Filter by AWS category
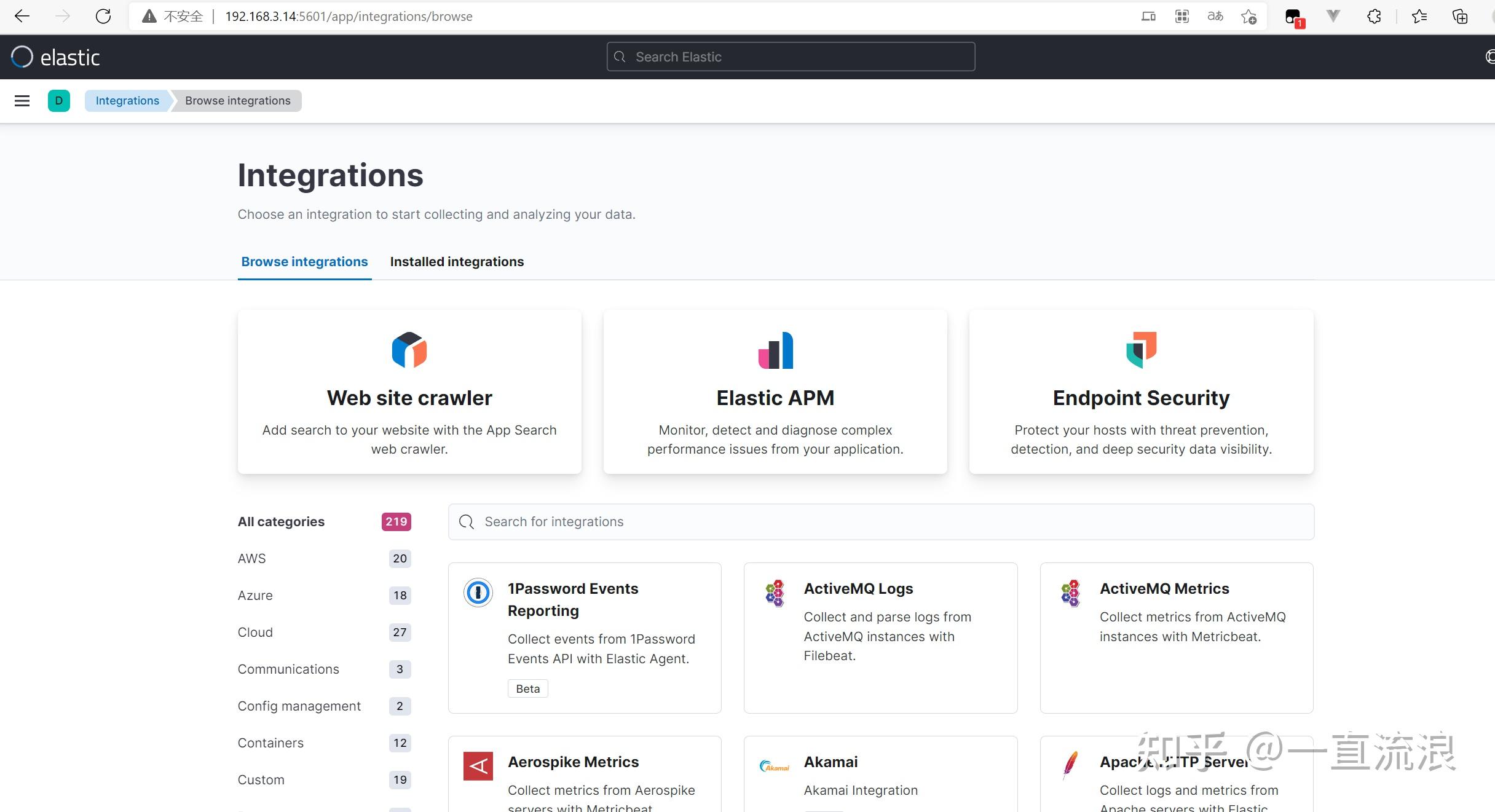Image resolution: width=1495 pixels, height=812 pixels. point(252,559)
